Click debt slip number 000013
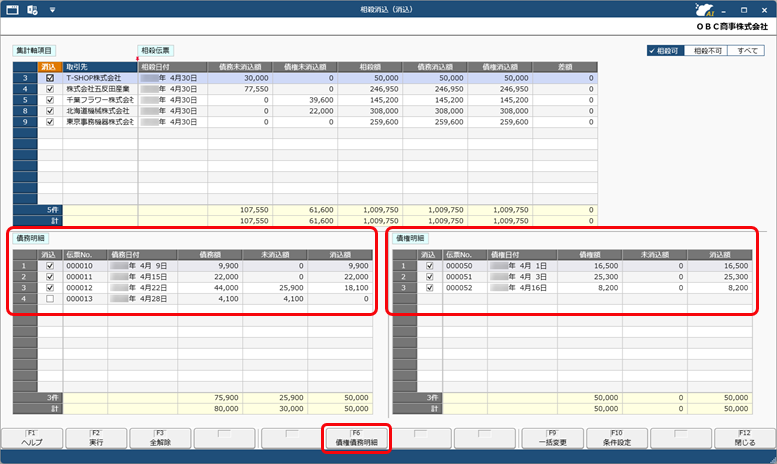Image resolution: width=777 pixels, height=464 pixels. [85, 298]
